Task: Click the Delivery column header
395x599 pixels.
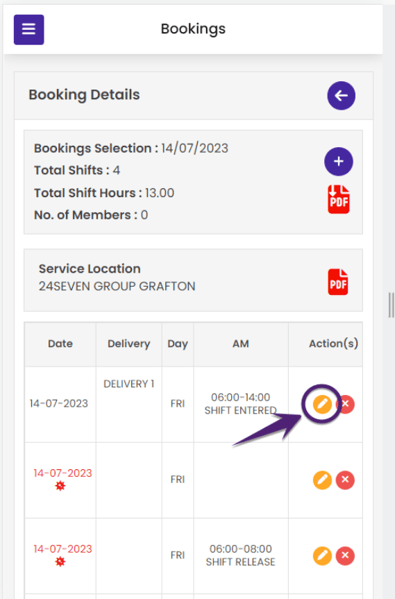Action: 129,343
